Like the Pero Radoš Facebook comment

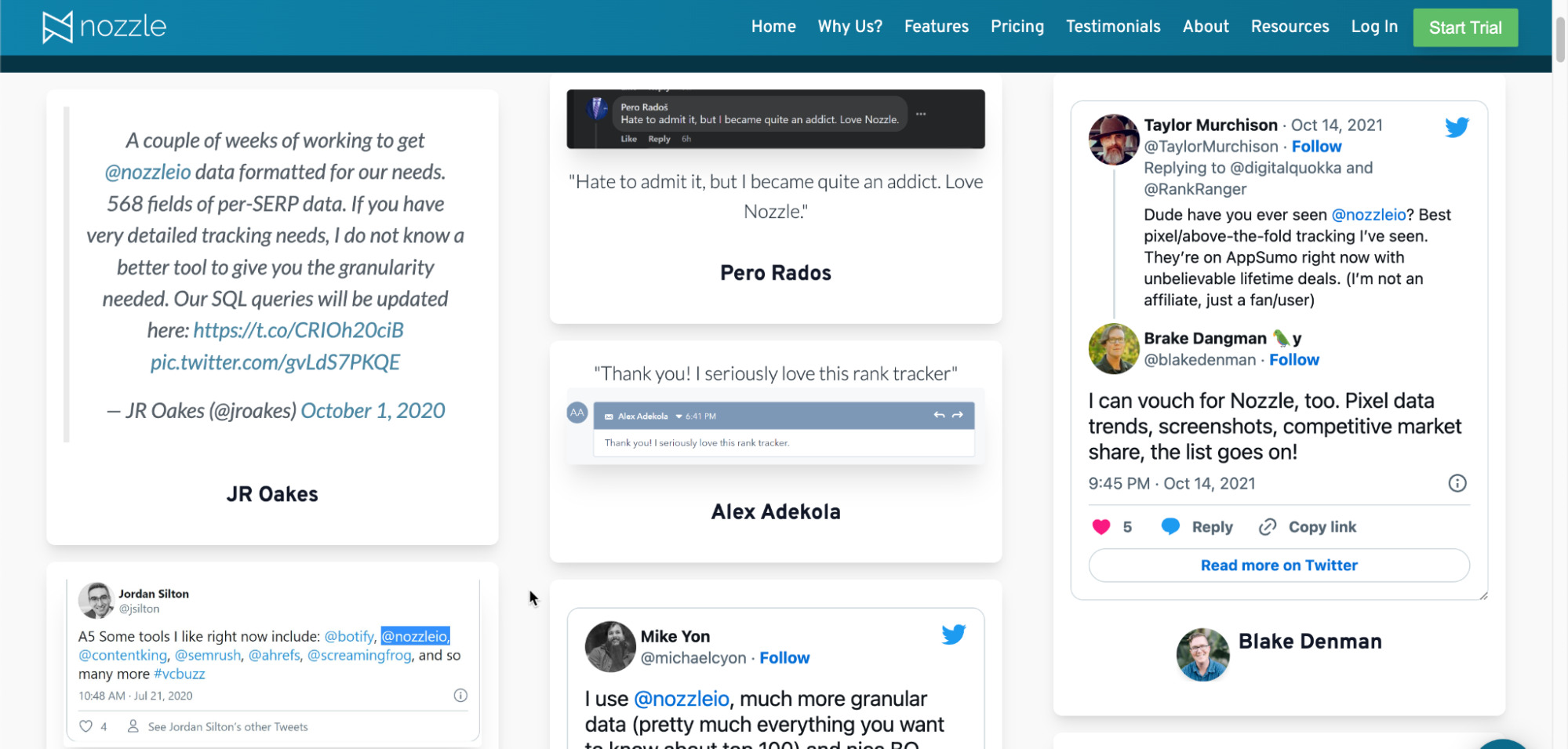[x=628, y=138]
